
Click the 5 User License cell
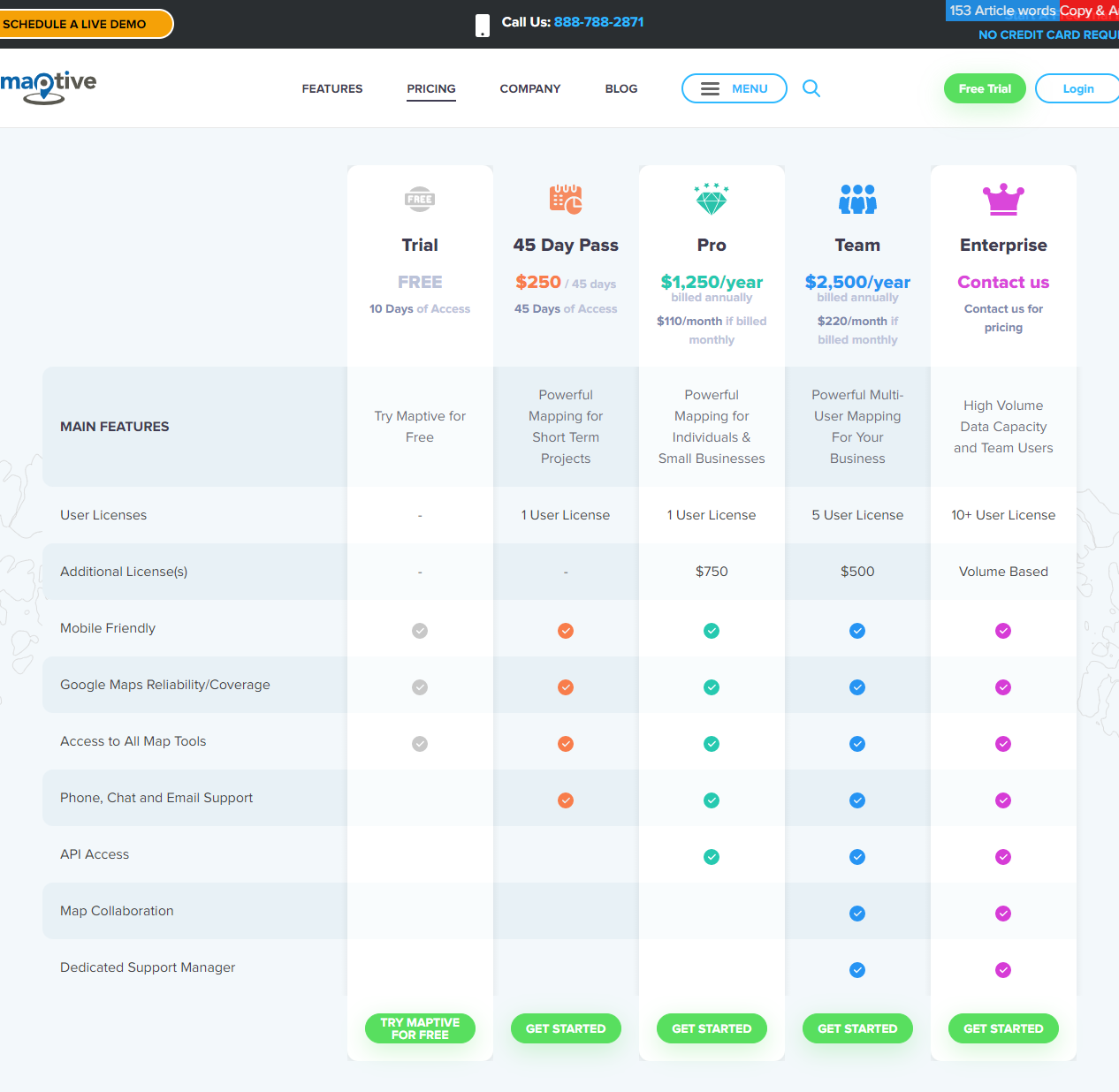(857, 515)
